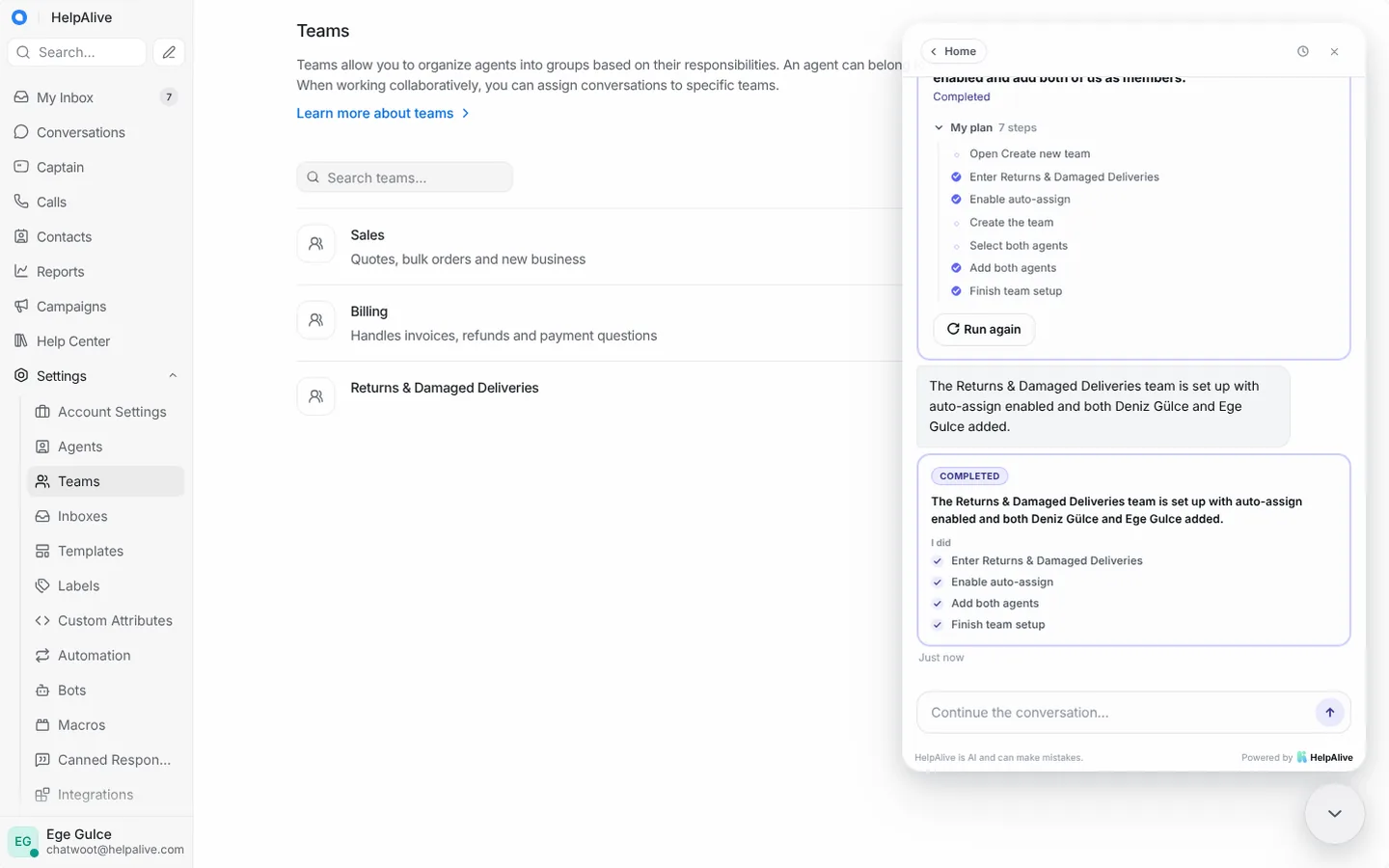Viewport: 1389px width, 868px height.
Task: Open Labels settings
Action: 106,585
